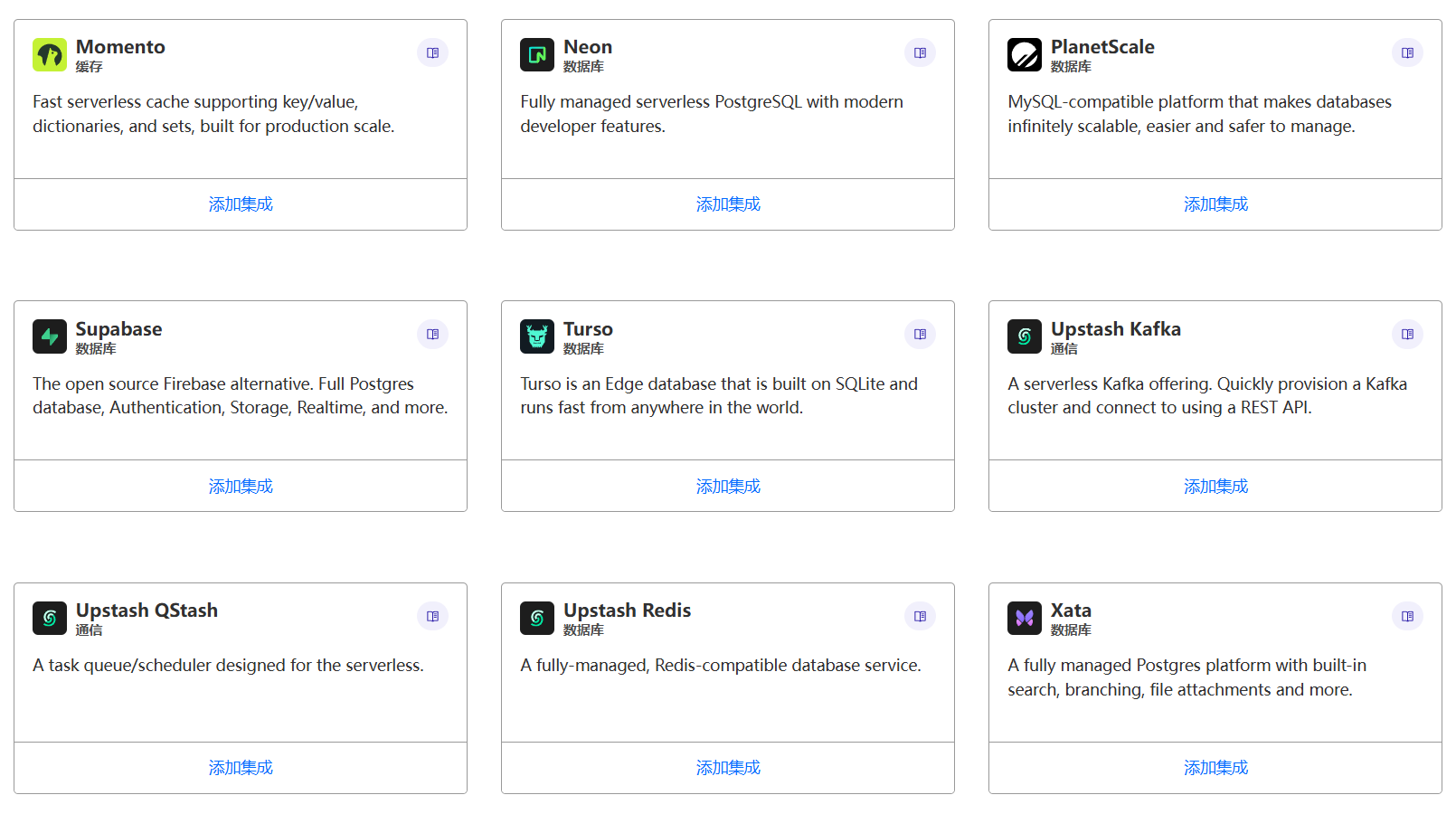Add the Upstash Redis integration
Viewport: 1456px width, 814px height.
pyautogui.click(x=728, y=768)
